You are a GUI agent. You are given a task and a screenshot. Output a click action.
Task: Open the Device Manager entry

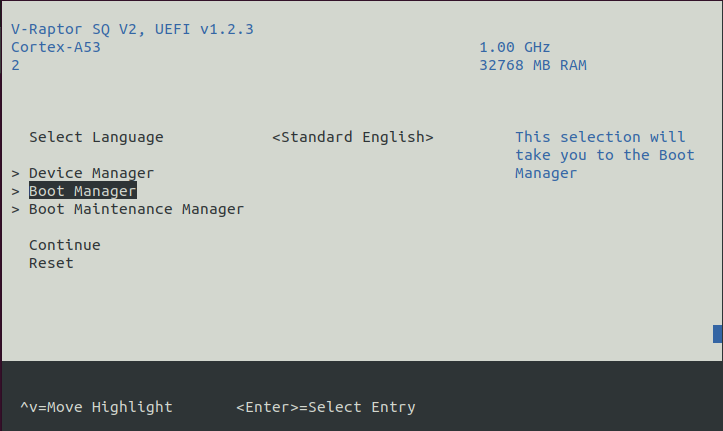pyautogui.click(x=91, y=173)
